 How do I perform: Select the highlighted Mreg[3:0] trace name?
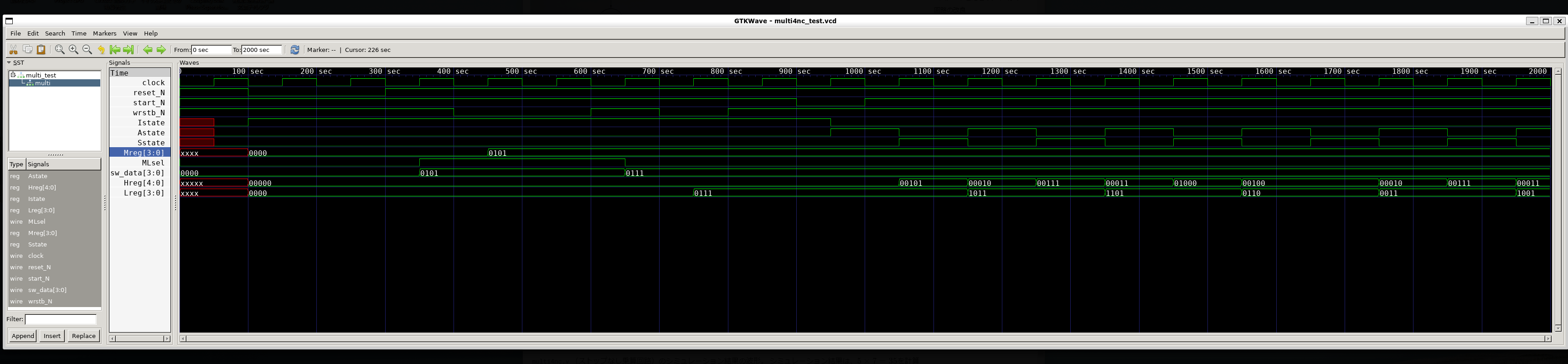pyautogui.click(x=140, y=153)
